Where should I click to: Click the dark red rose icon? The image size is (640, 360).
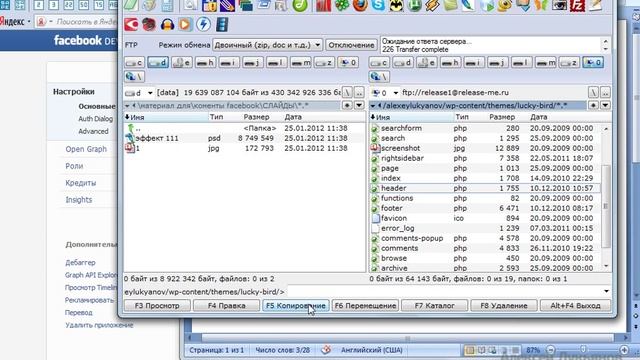point(149,24)
